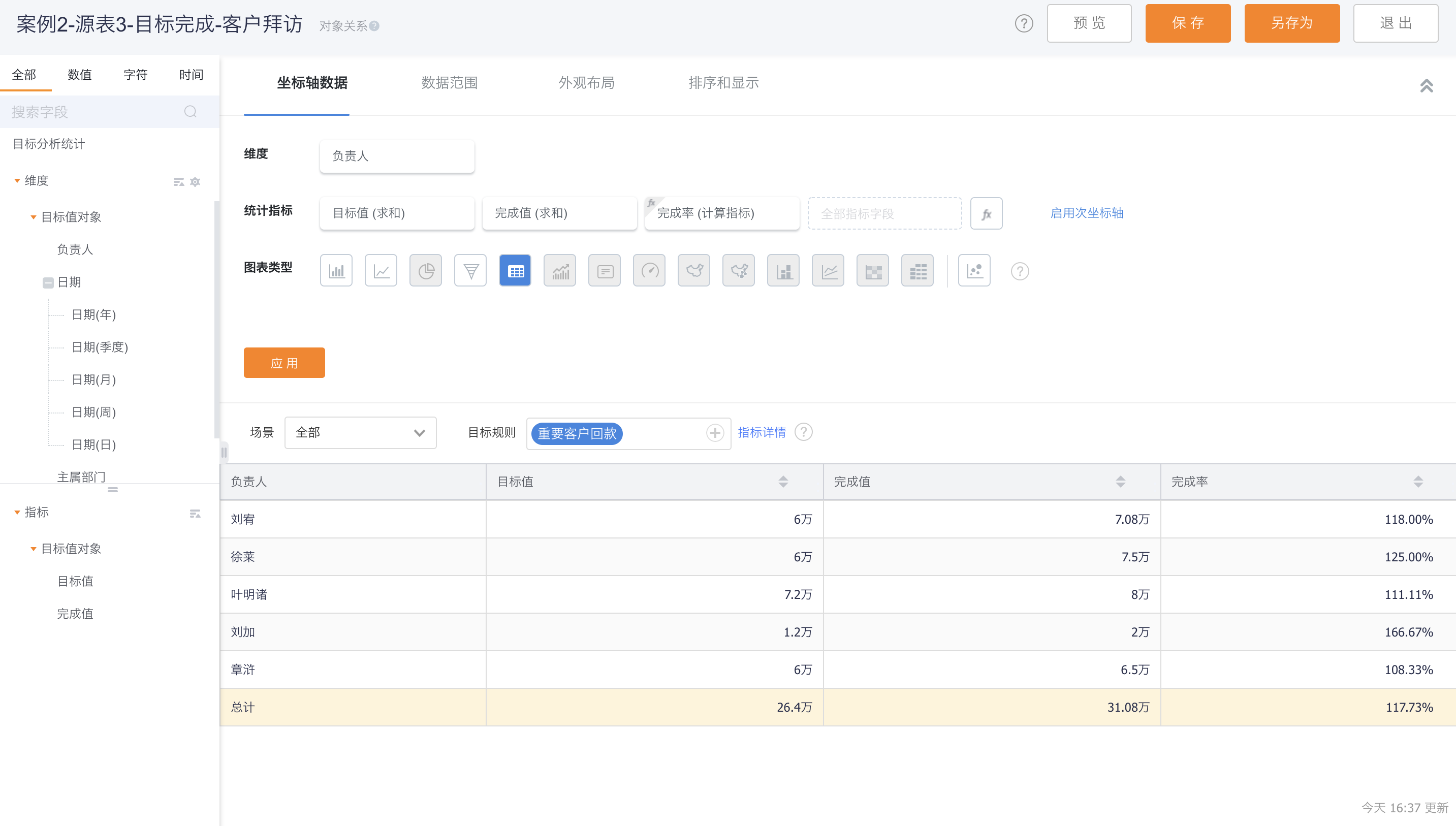Screen dimensions: 1456x826
Task: Collapse the 指标 section in sidebar
Action: click(17, 512)
